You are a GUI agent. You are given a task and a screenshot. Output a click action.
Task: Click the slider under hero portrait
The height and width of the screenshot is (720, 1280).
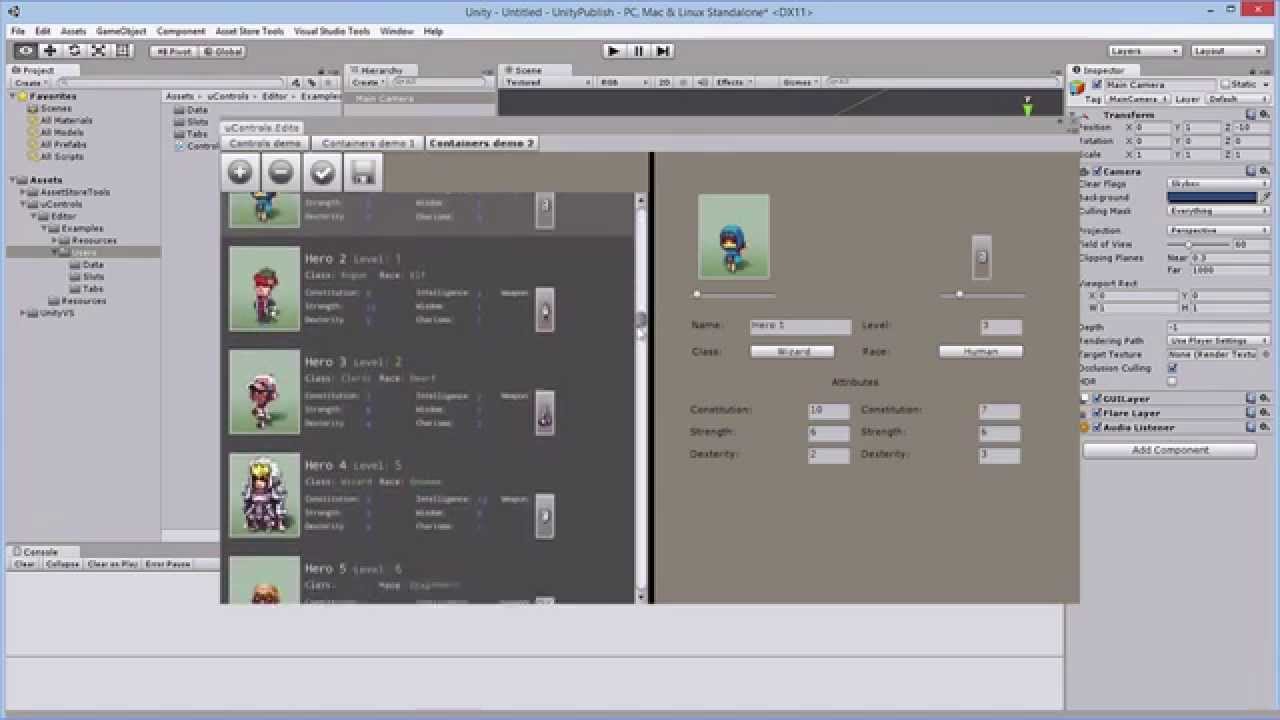click(x=735, y=294)
